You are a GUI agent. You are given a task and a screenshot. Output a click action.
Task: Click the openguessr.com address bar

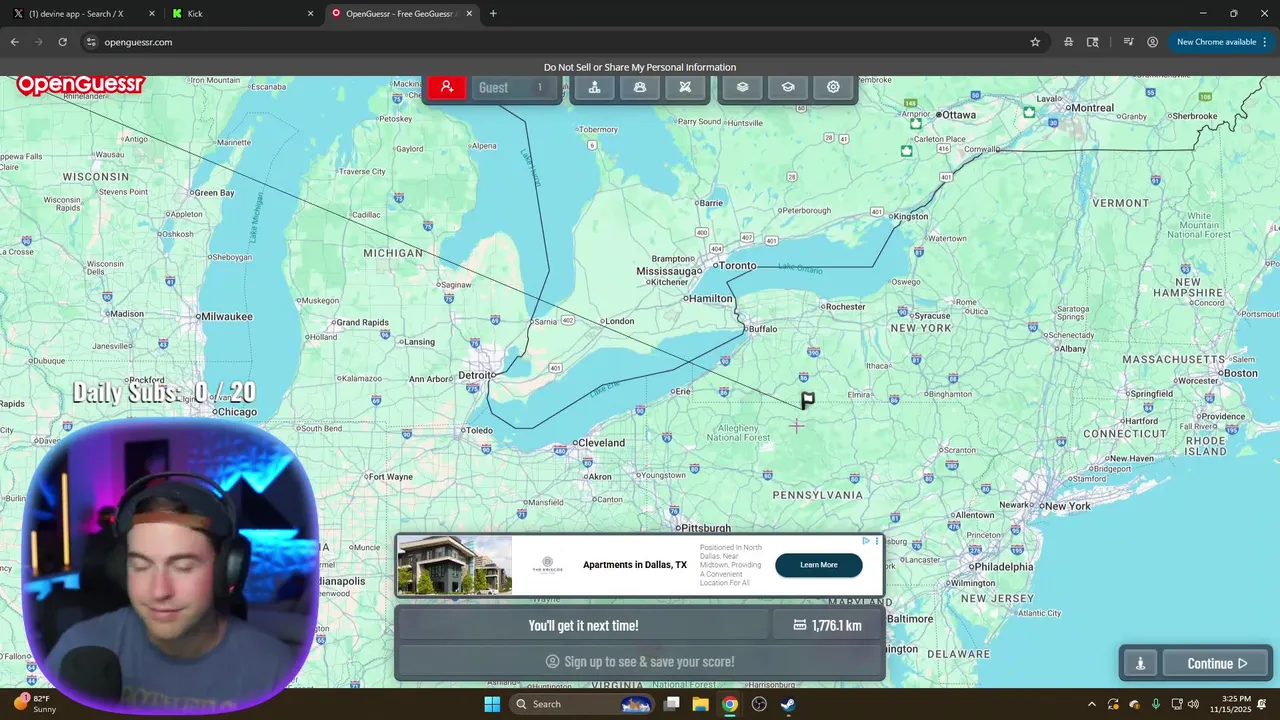563,42
